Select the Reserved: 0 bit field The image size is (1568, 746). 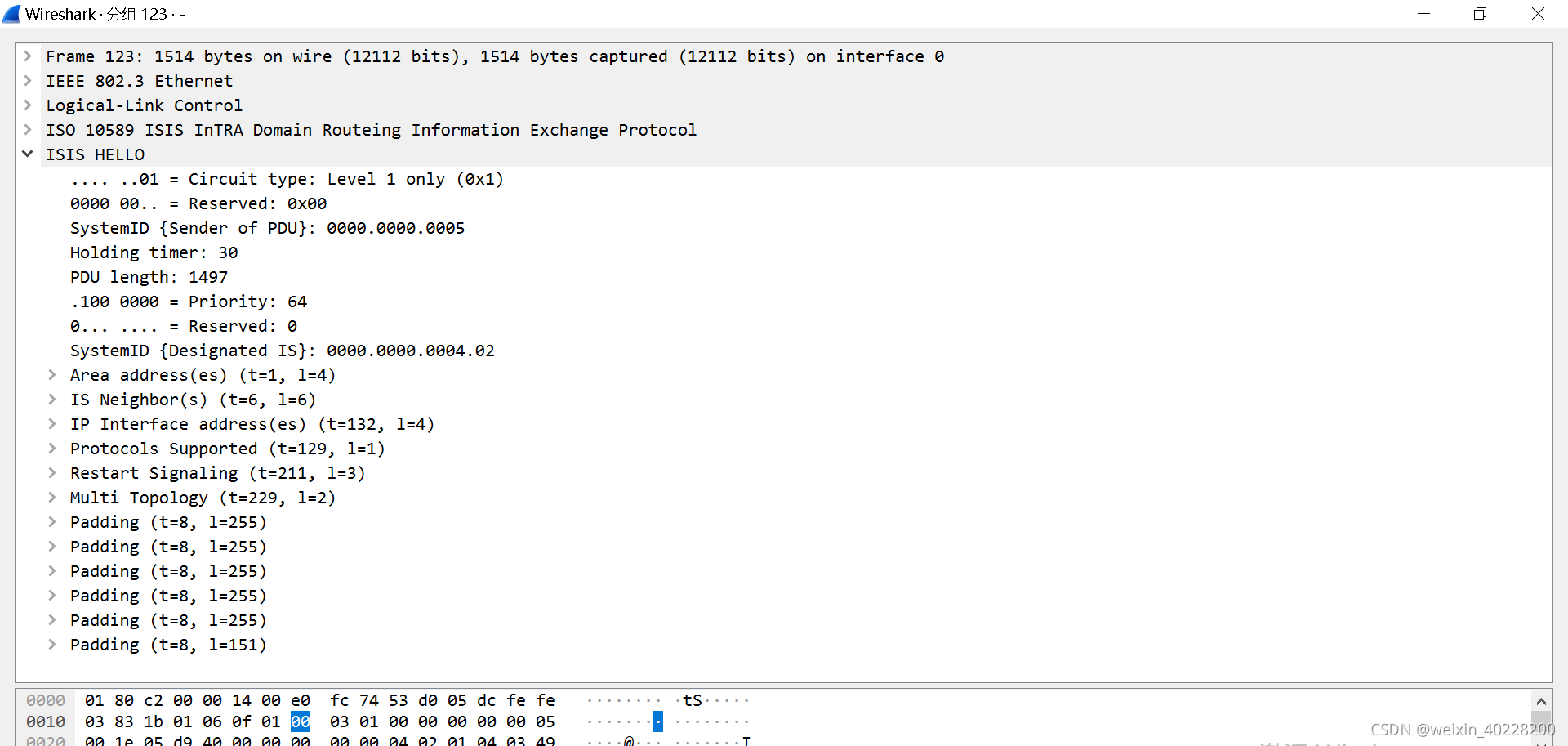point(184,326)
